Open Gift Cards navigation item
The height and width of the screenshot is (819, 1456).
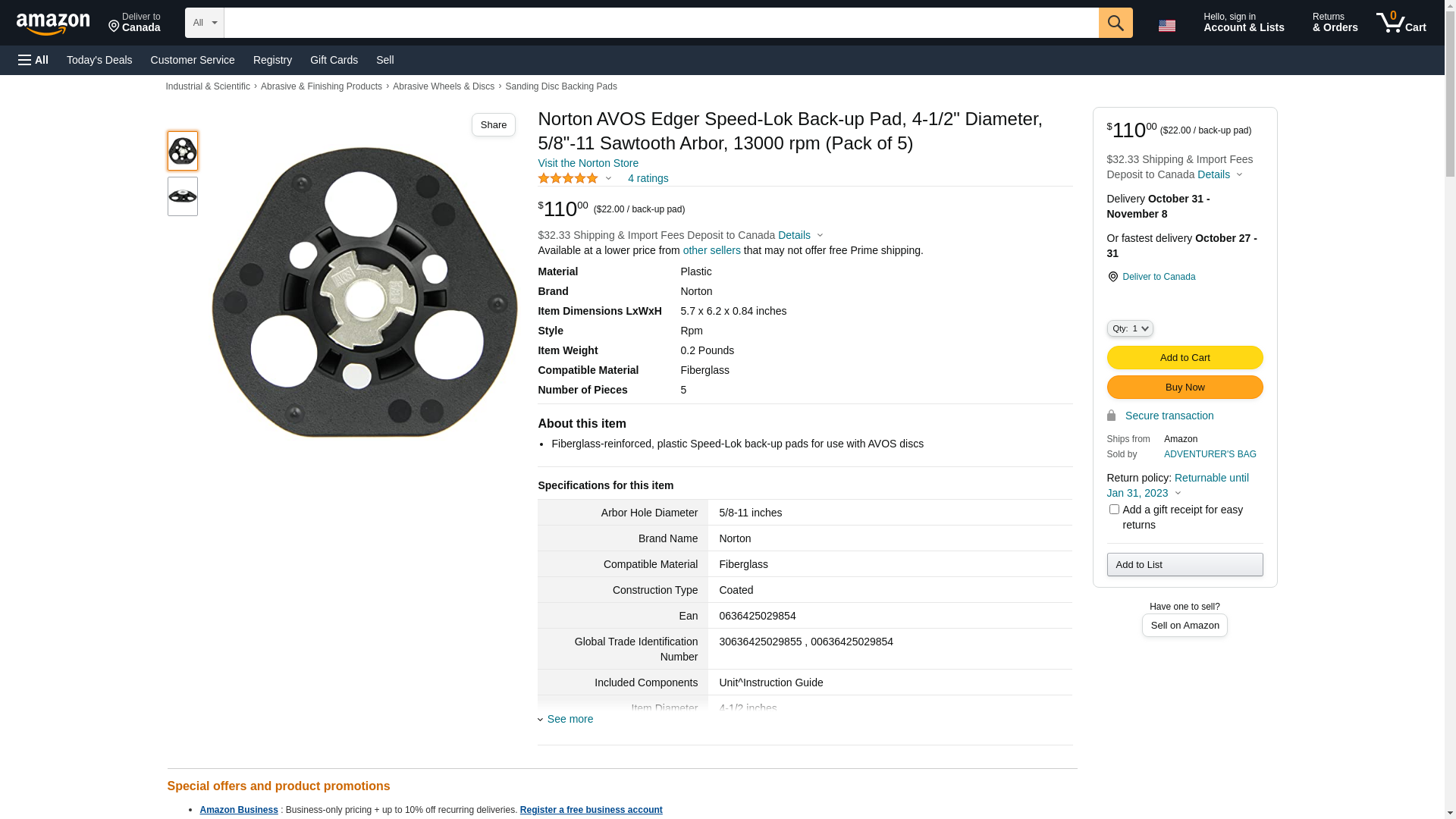334,60
